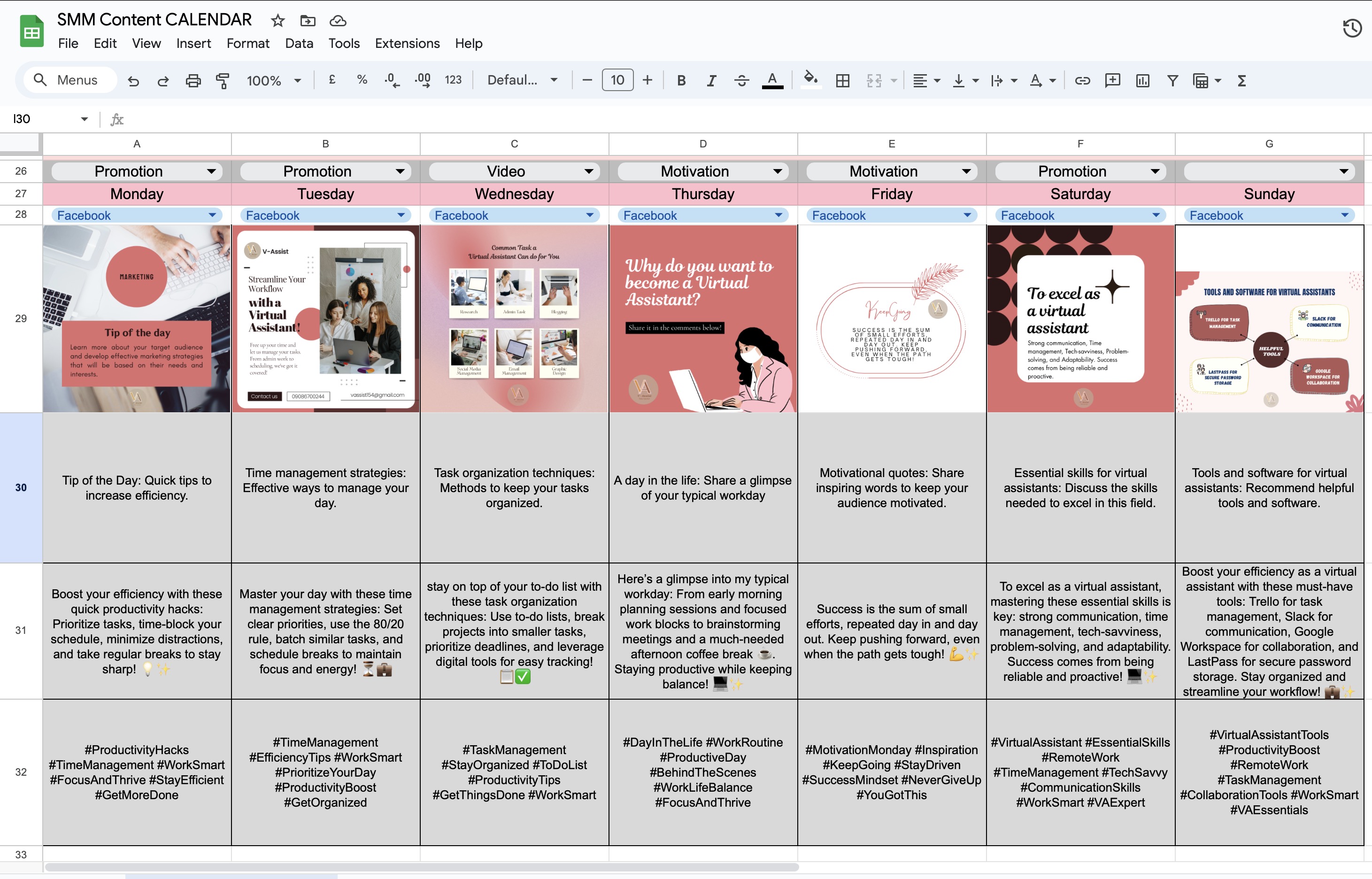The image size is (1372, 879).
Task: Open the Video dropdown in Wednesday column
Action: pos(588,171)
